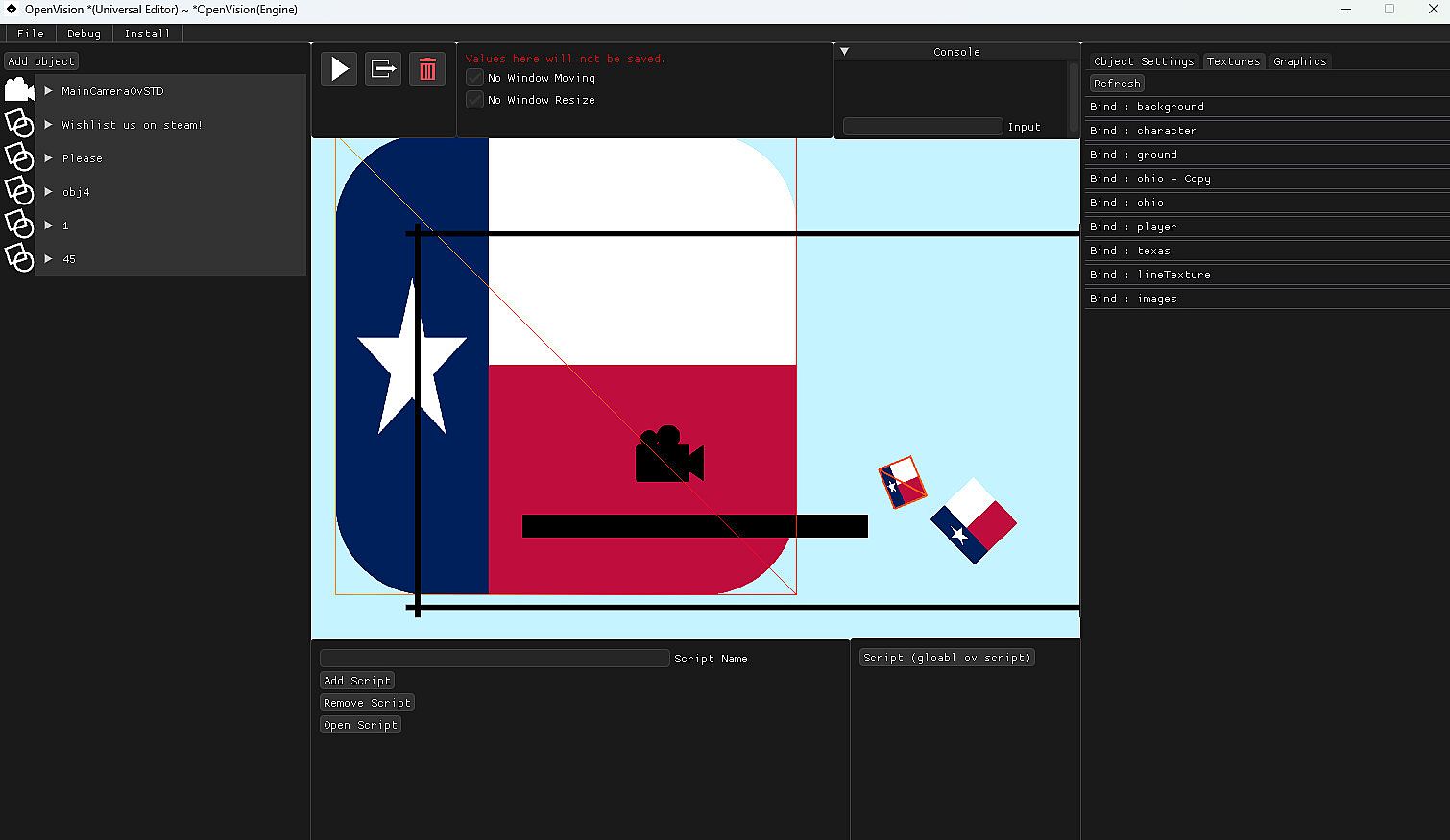This screenshot has height=840, width=1450.
Task: Click the MainCameraOvSTD camera icon
Action: click(x=18, y=90)
